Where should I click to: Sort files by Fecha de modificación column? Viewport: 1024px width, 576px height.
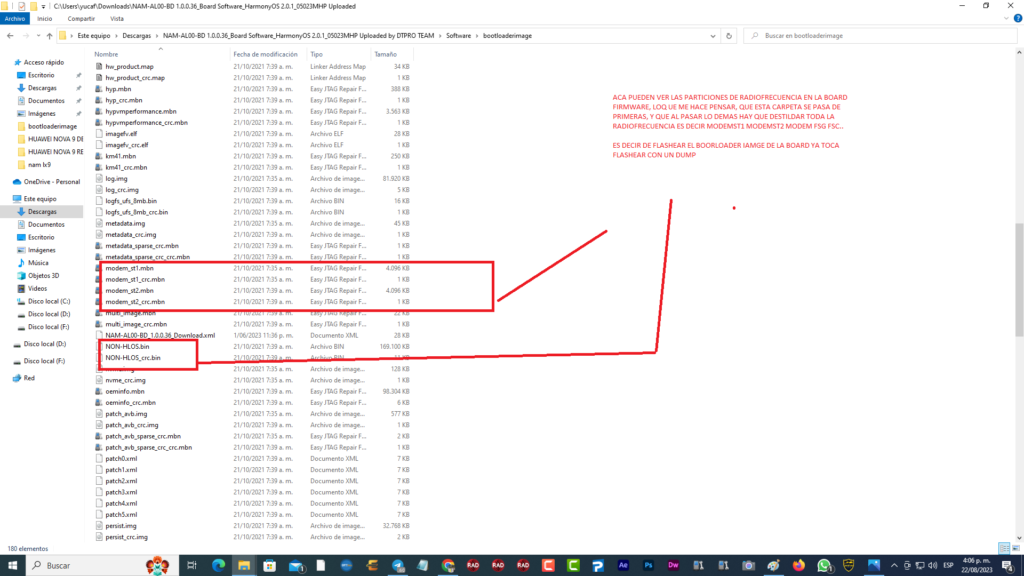point(265,54)
